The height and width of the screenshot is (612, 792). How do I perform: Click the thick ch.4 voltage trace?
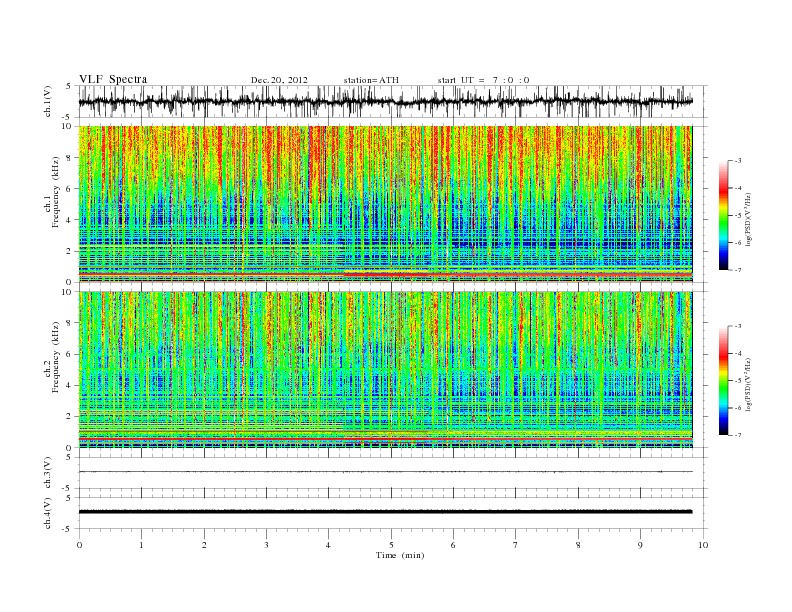tap(385, 512)
